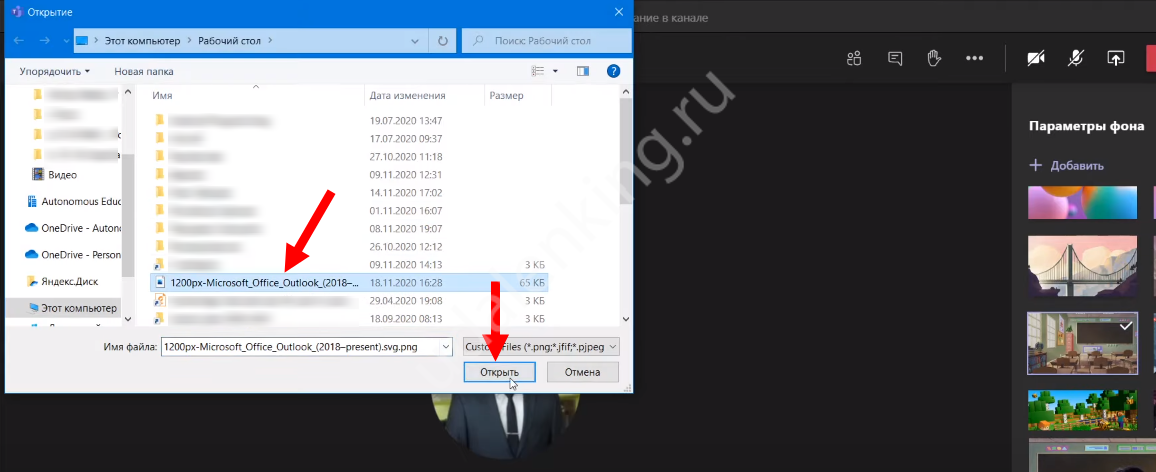Open the participants panel in Teams

click(853, 58)
